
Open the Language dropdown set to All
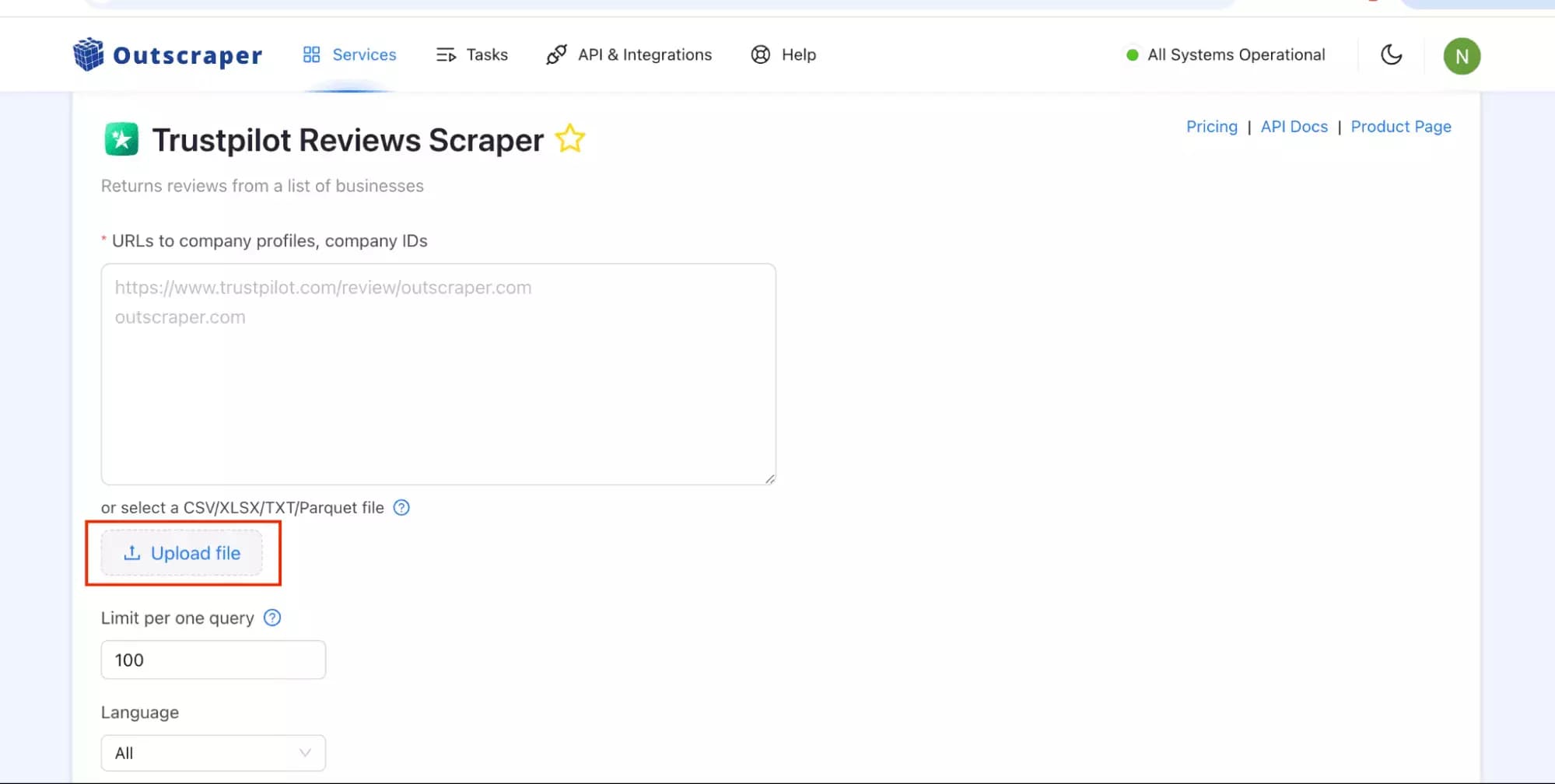pyautogui.click(x=212, y=752)
